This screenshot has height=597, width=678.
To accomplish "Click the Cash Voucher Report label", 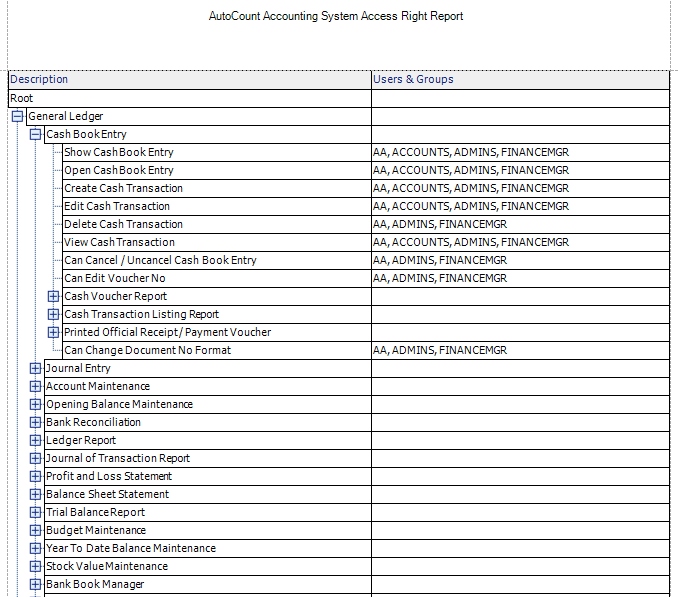I will point(115,296).
